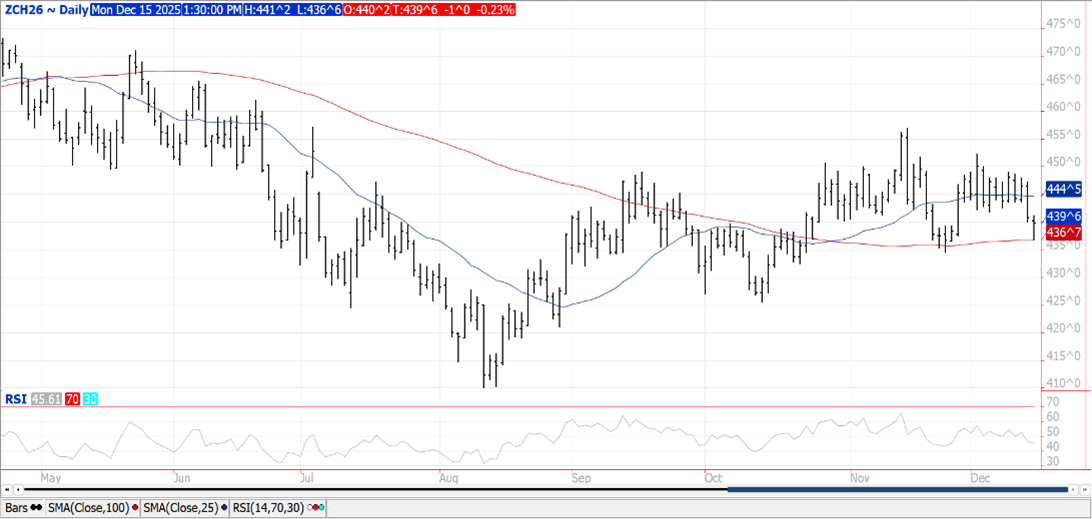1092x519 pixels.
Task: Click the Mon Dec 15 2025 date field
Action: click(x=135, y=9)
